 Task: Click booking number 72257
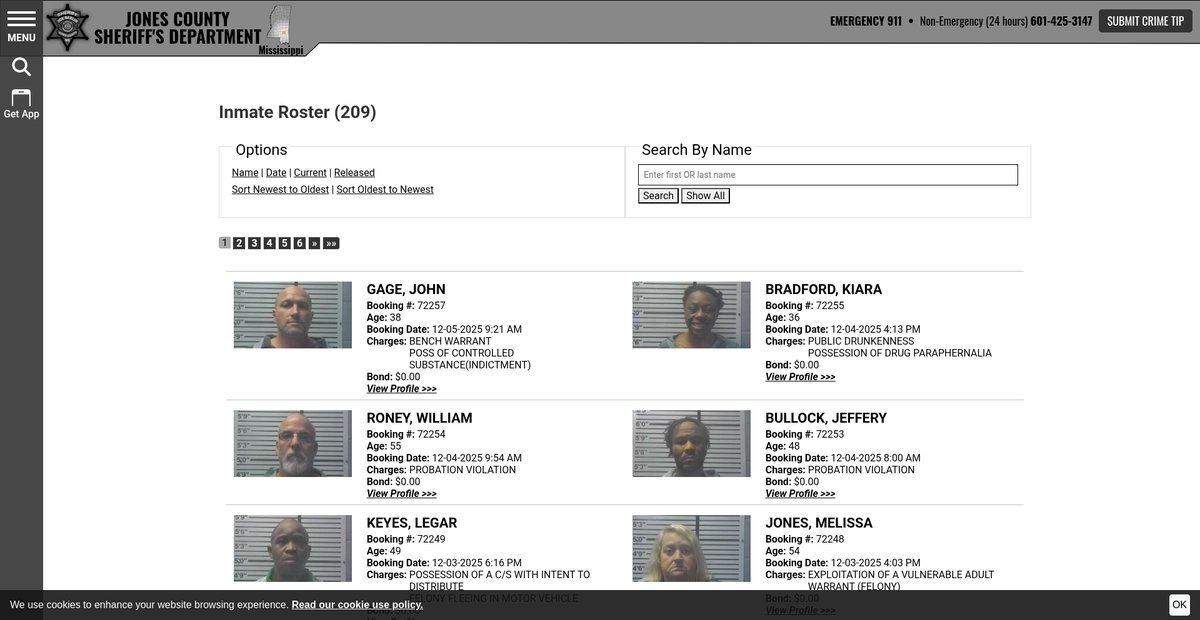(431, 306)
